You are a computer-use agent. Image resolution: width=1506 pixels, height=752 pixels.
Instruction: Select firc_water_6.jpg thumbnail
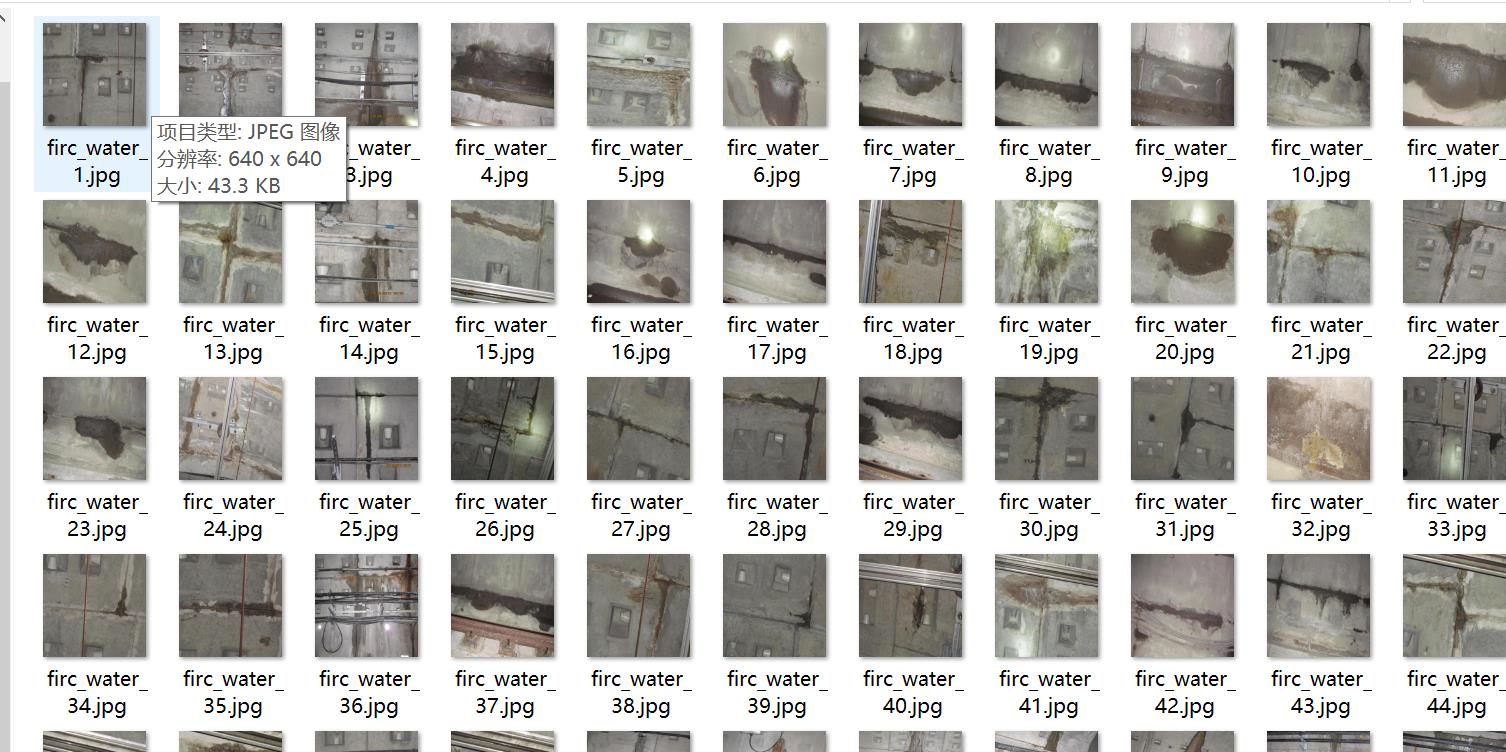[x=775, y=75]
